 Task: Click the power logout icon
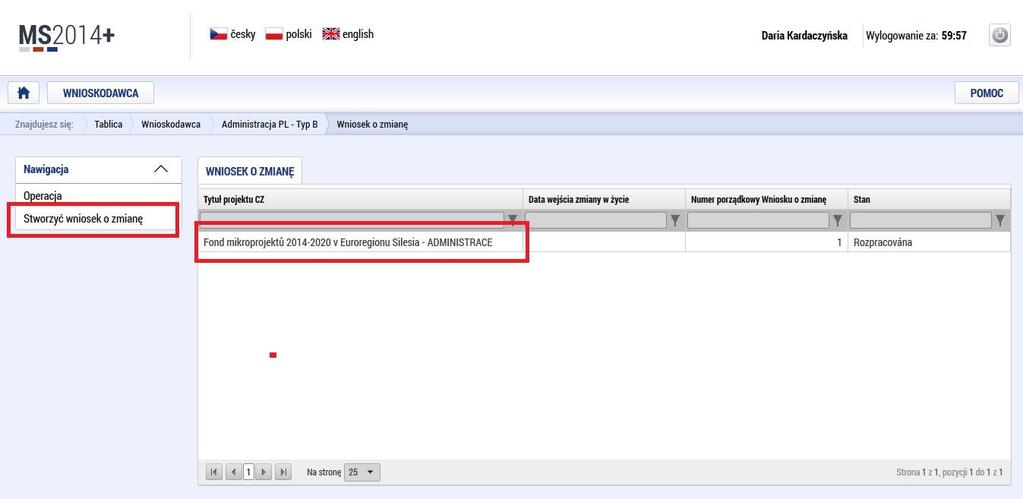coord(1000,35)
